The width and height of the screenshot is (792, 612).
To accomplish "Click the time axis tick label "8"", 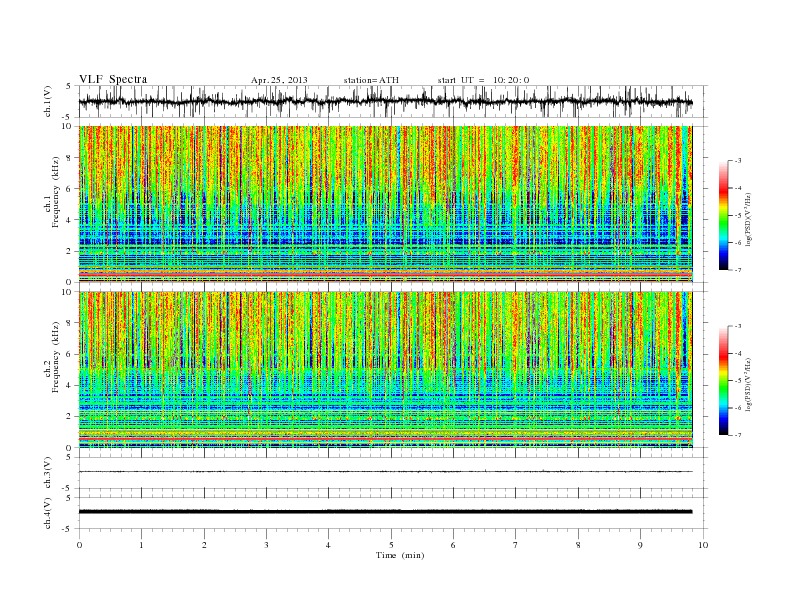I will click(x=578, y=545).
